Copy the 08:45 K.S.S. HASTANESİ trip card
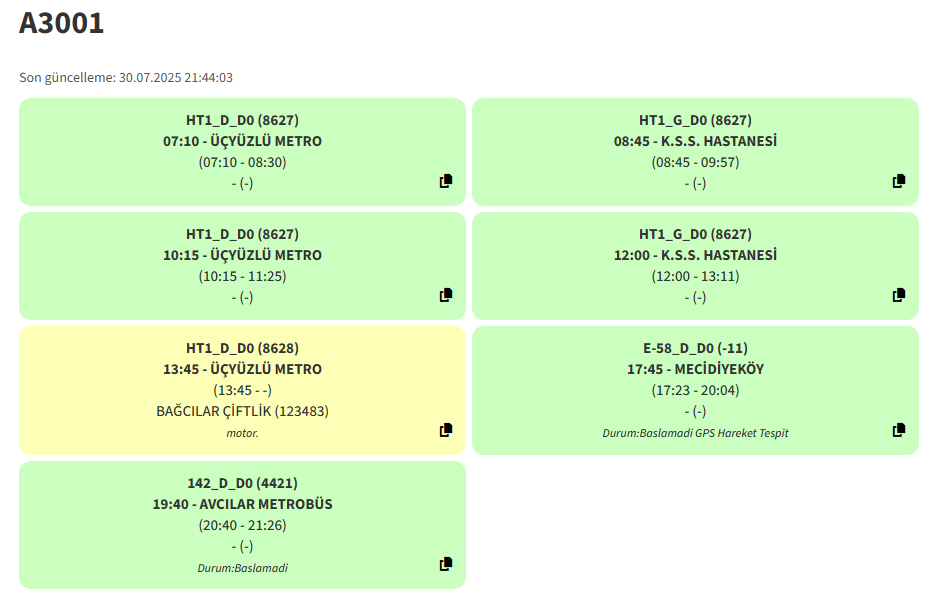 (899, 181)
